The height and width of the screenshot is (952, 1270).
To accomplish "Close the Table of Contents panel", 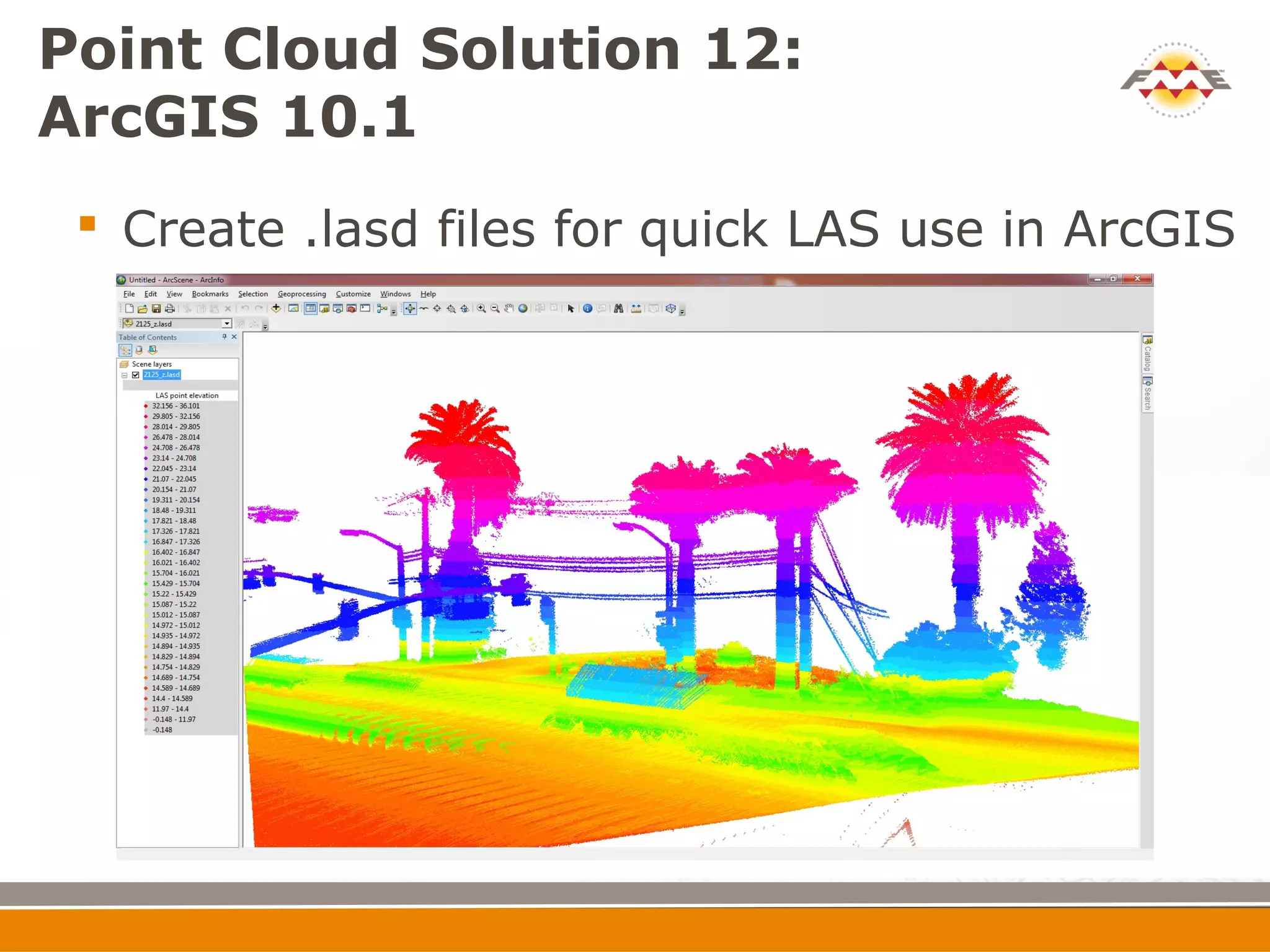I will click(x=234, y=337).
